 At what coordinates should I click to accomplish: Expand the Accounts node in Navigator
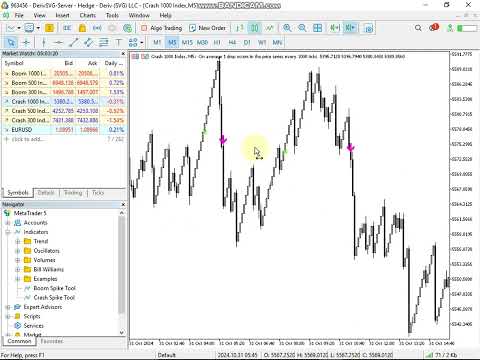point(8,223)
